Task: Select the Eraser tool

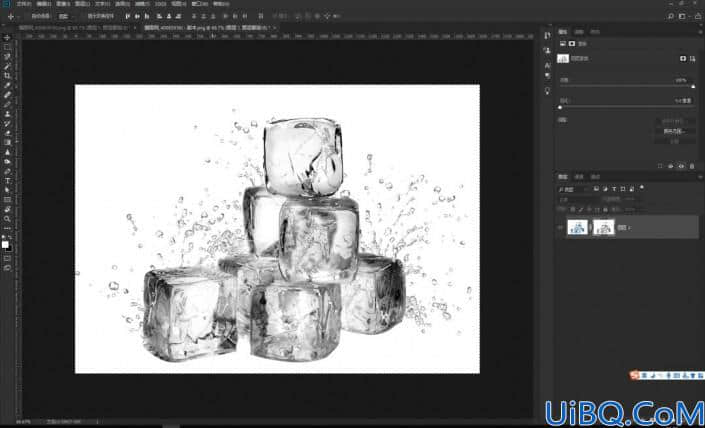Action: click(7, 133)
